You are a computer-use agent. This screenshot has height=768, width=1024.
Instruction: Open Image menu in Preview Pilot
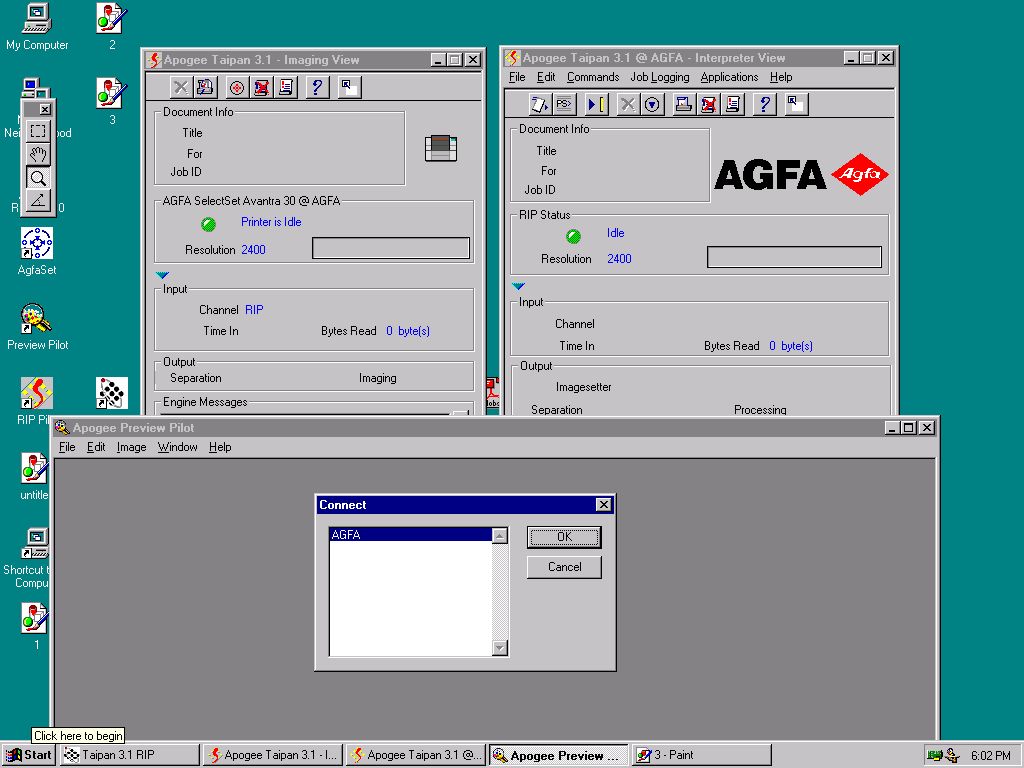[x=131, y=447]
